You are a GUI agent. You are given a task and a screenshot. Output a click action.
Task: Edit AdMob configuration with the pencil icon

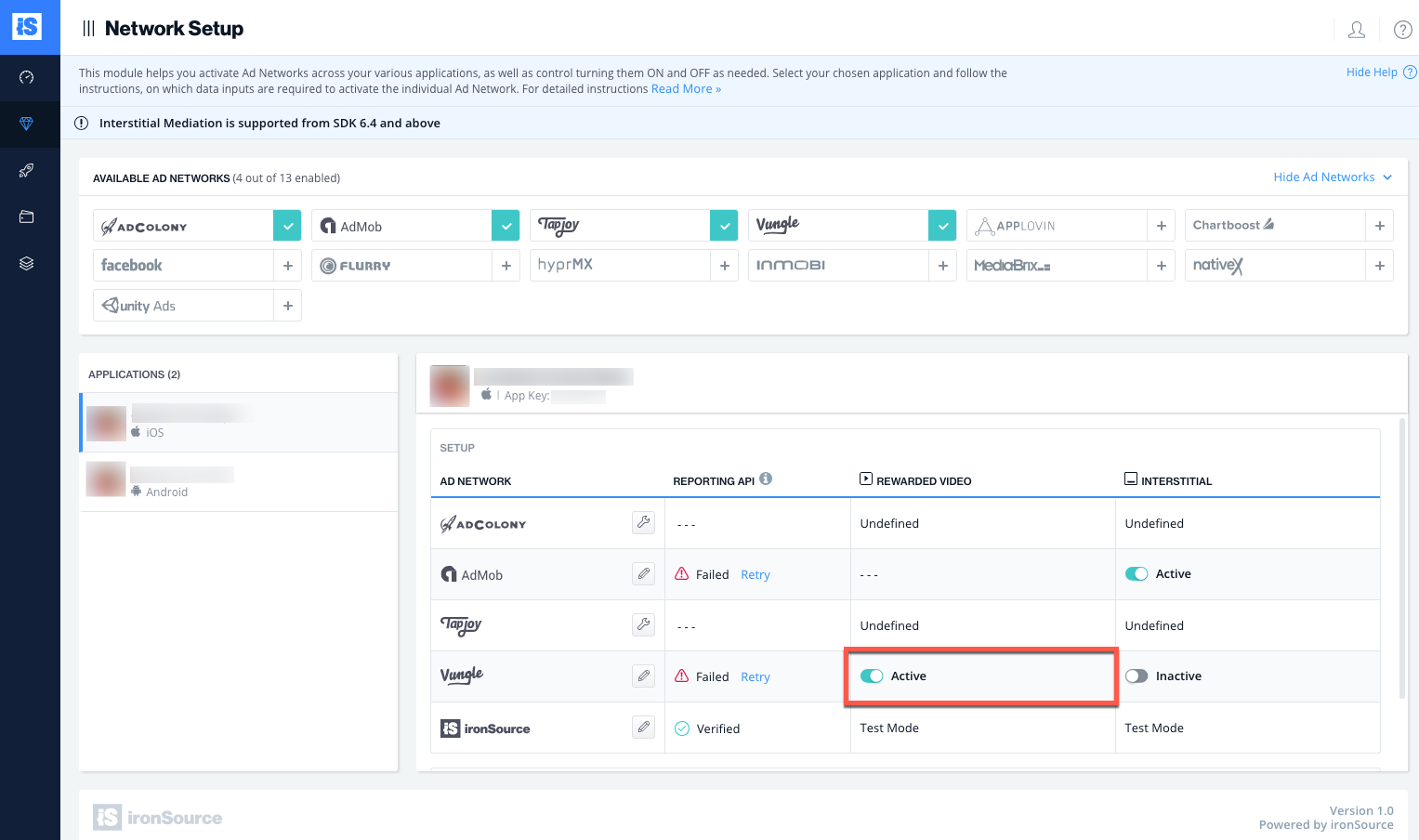(643, 573)
